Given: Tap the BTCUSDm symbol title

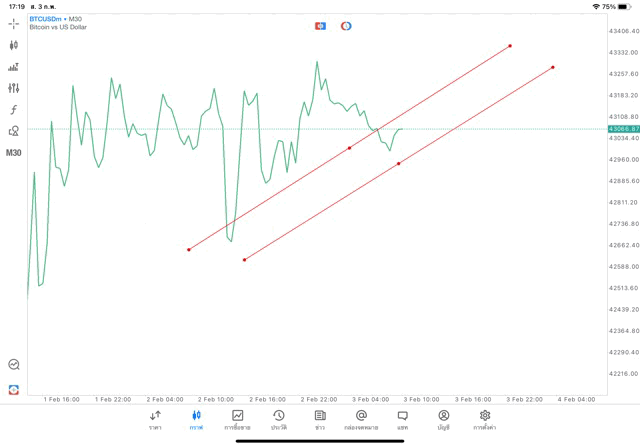Looking at the screenshot, I should pos(52,18).
